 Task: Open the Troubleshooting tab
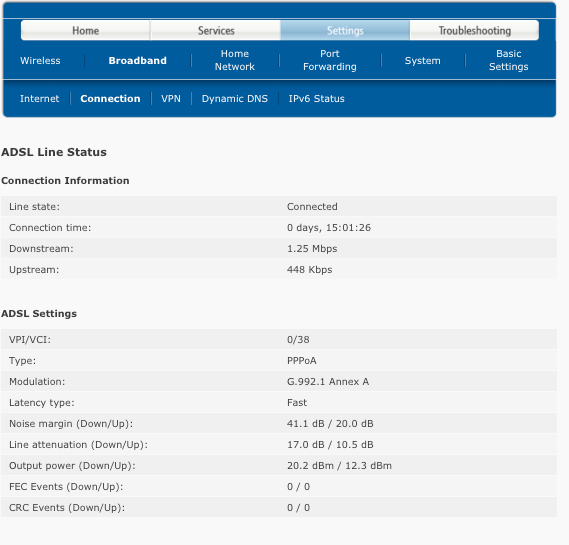(x=475, y=30)
